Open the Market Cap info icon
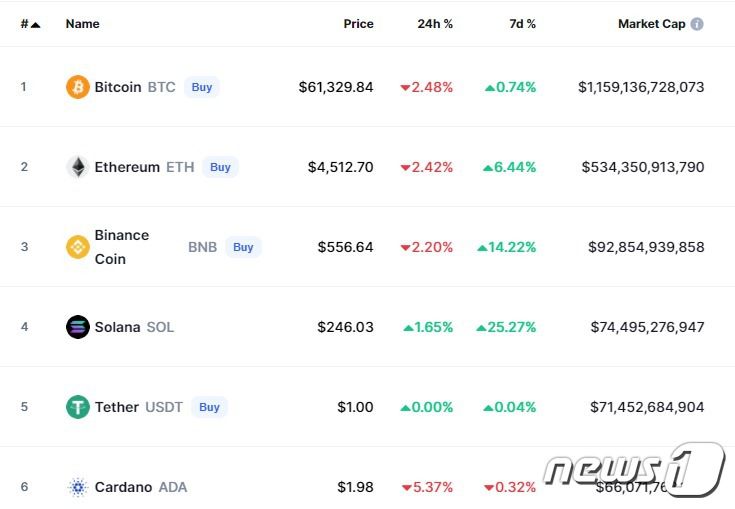 [x=697, y=24]
